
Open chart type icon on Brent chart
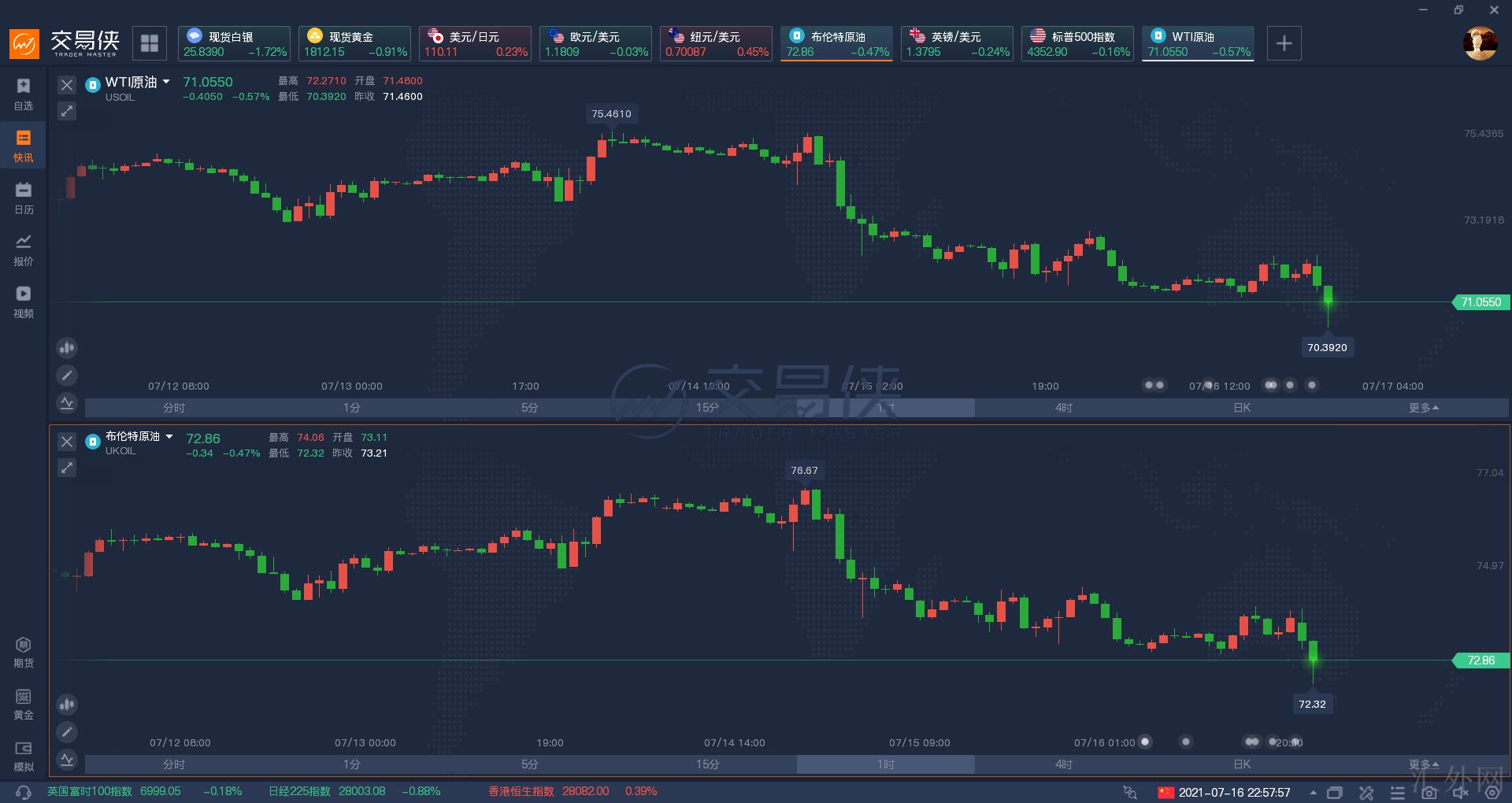pyautogui.click(x=67, y=704)
